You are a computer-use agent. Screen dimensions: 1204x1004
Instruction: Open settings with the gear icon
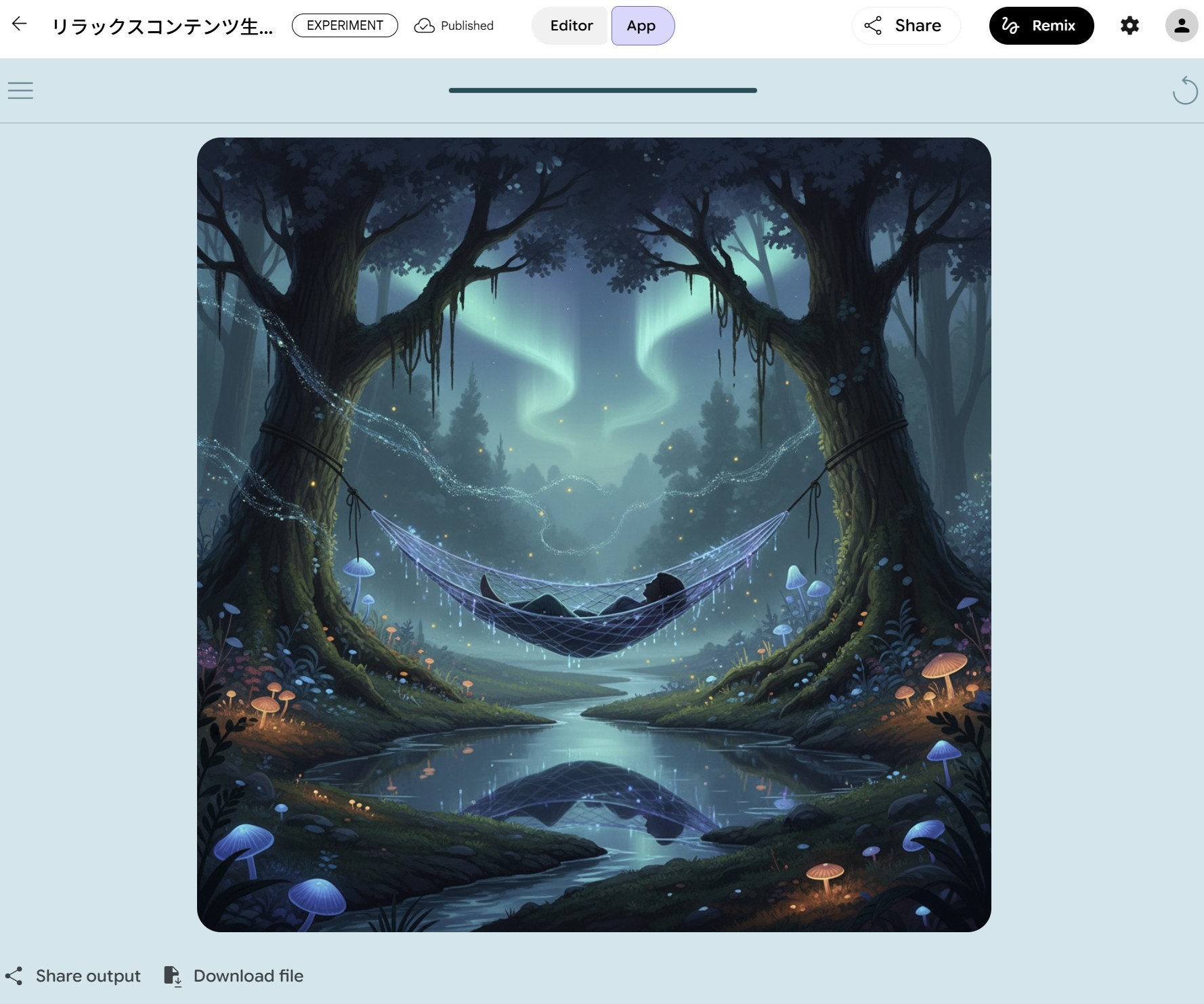(x=1129, y=26)
